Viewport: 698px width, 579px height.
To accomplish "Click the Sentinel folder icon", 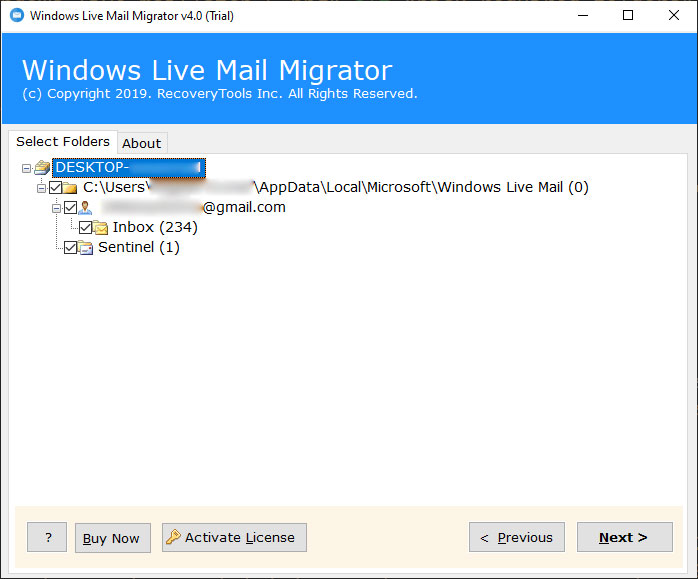I will pos(85,247).
